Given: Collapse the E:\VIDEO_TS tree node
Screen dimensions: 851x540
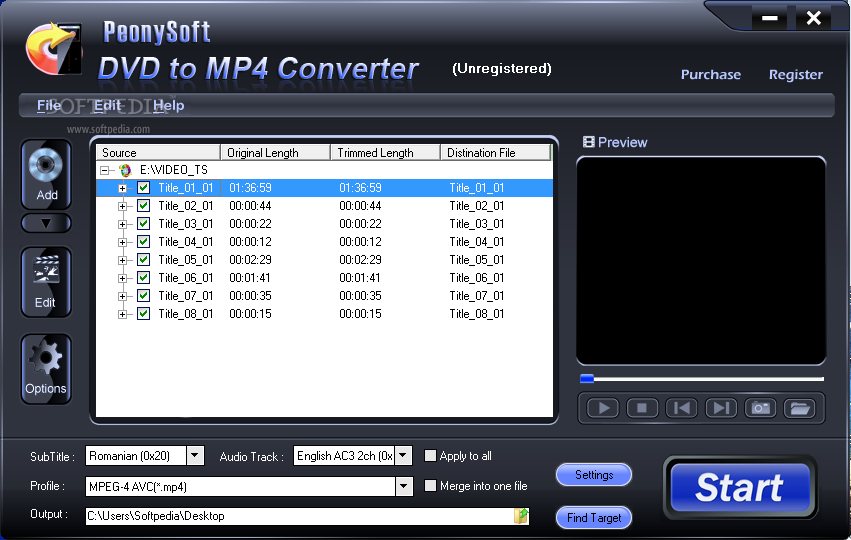Looking at the screenshot, I should coord(104,170).
